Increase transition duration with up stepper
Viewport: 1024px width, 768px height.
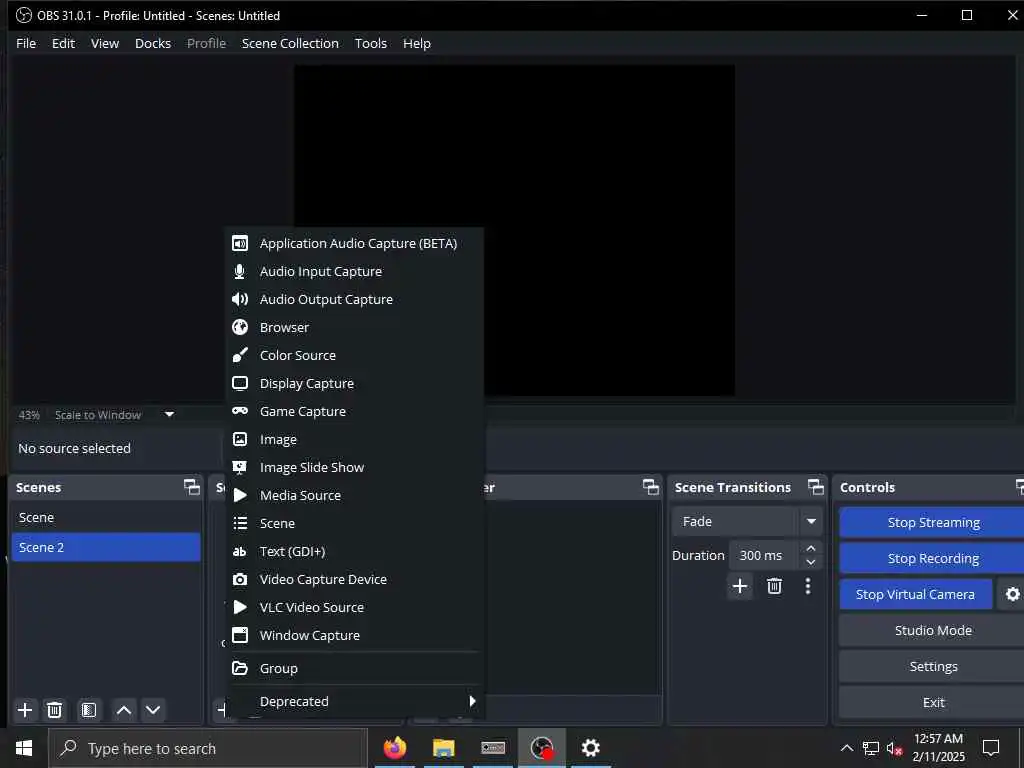811,548
